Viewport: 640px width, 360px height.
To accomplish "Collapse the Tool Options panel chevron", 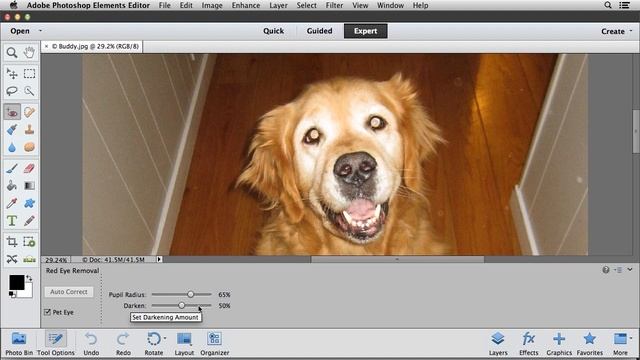I will coord(630,269).
